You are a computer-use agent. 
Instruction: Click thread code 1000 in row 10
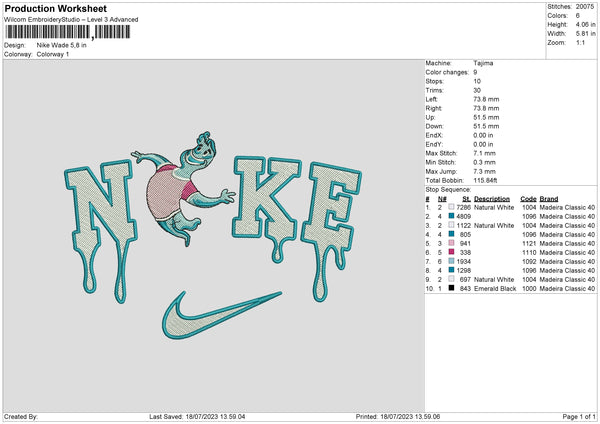[x=529, y=289]
